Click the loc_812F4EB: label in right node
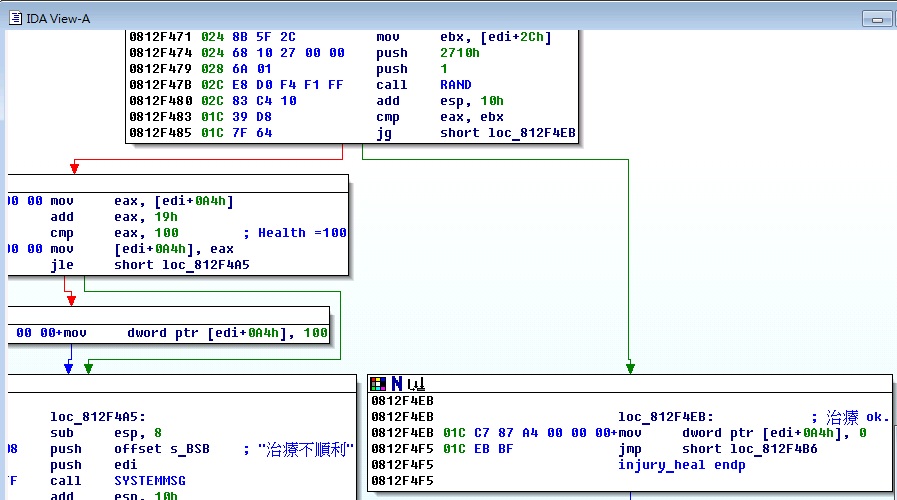897x500 pixels. (666, 417)
